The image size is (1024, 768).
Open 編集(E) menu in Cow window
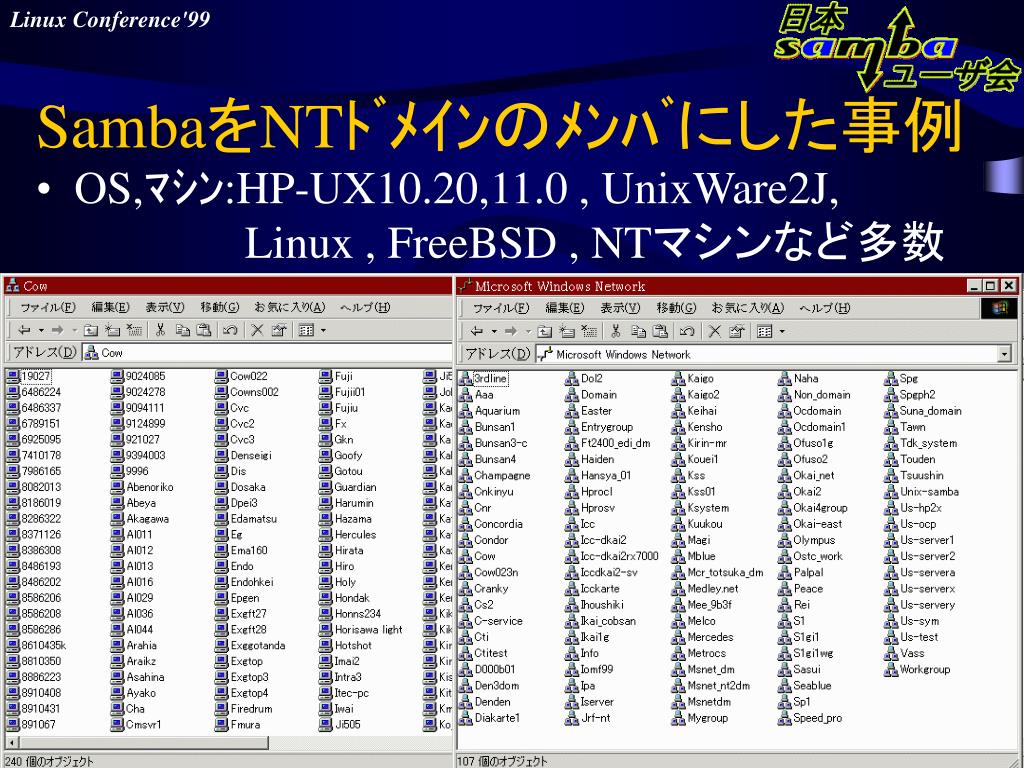point(110,307)
